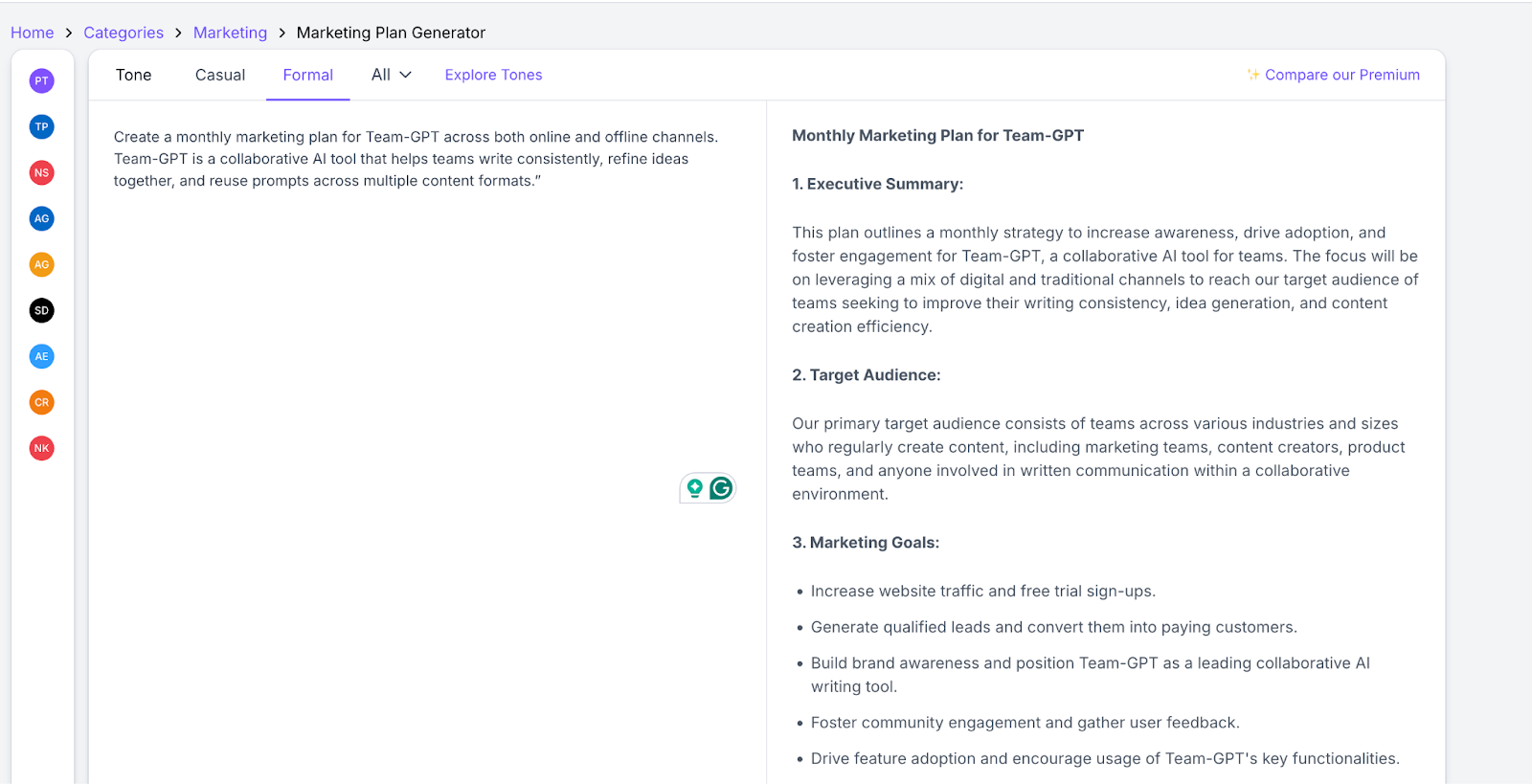Select the blue TP avatar icon

41,126
